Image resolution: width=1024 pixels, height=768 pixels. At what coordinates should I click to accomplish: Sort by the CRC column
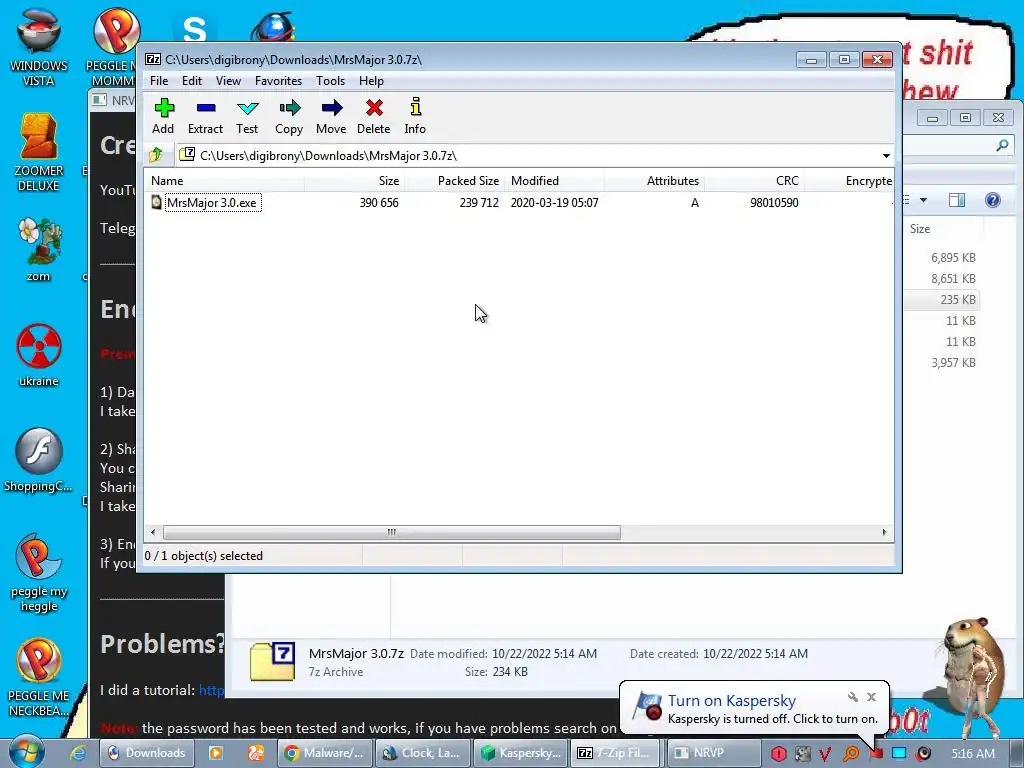[x=754, y=181]
